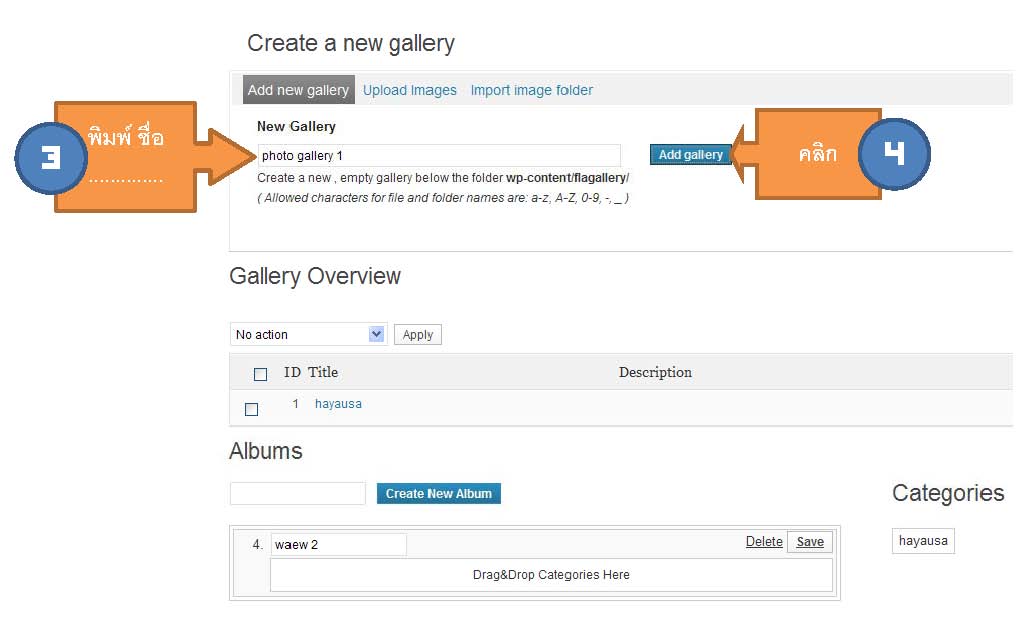Click the New Gallery name input field
The image size is (1035, 637).
[439, 155]
